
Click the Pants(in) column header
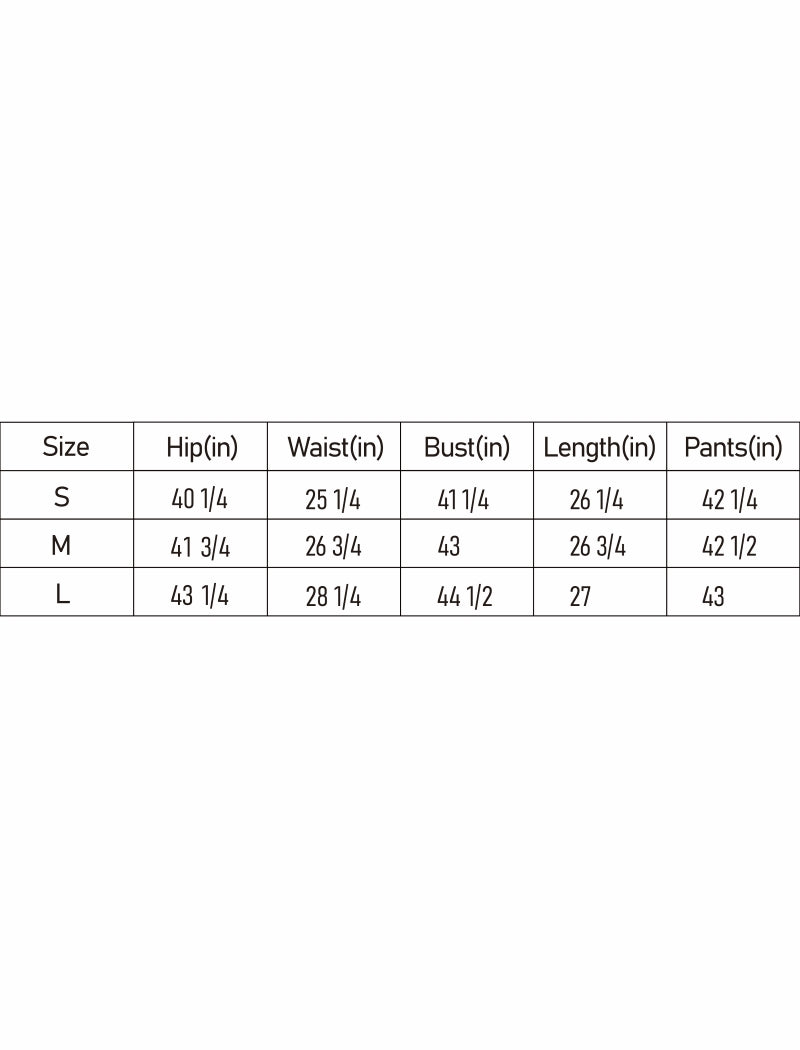click(733, 447)
